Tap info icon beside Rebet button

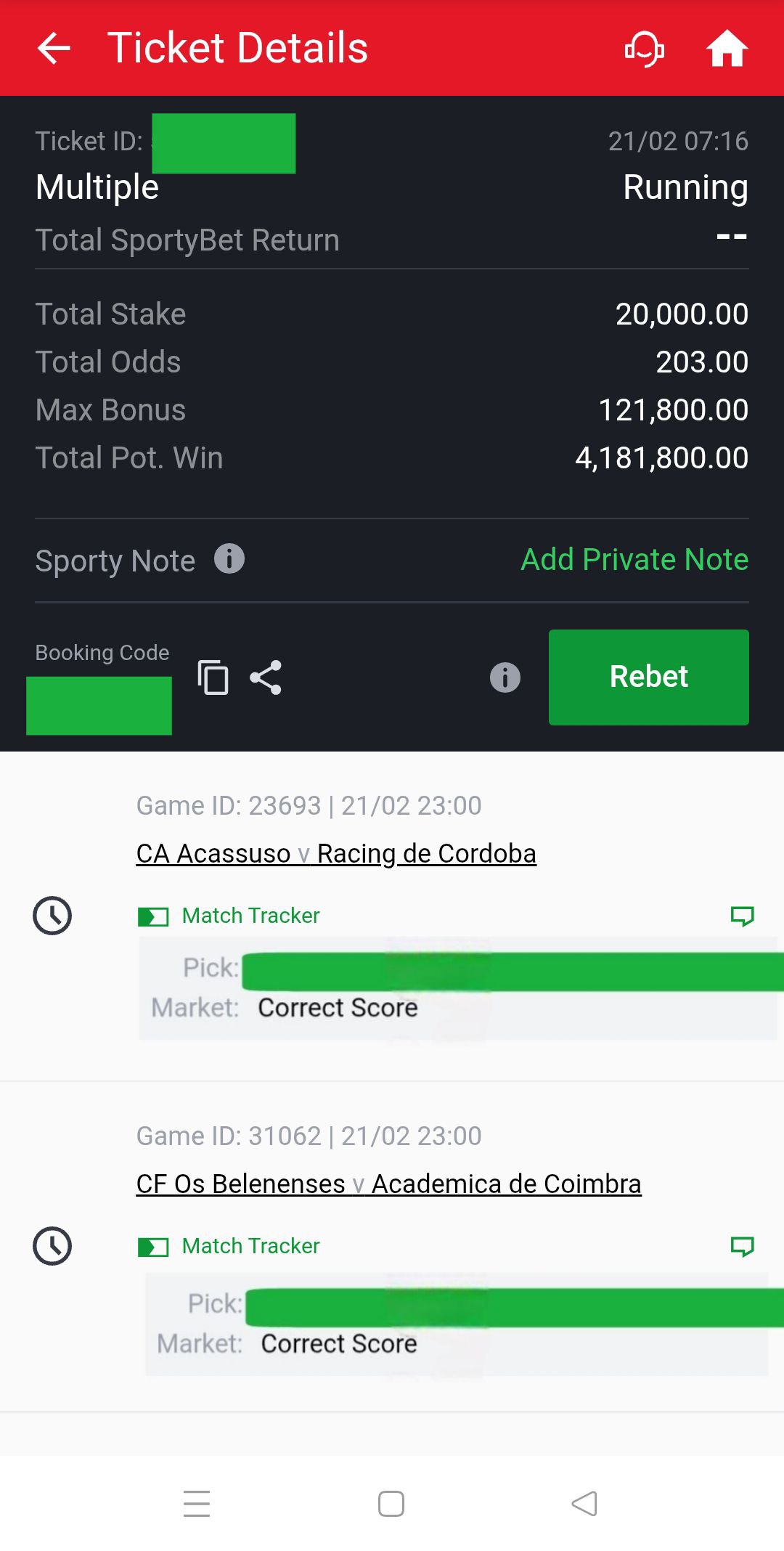click(x=505, y=677)
